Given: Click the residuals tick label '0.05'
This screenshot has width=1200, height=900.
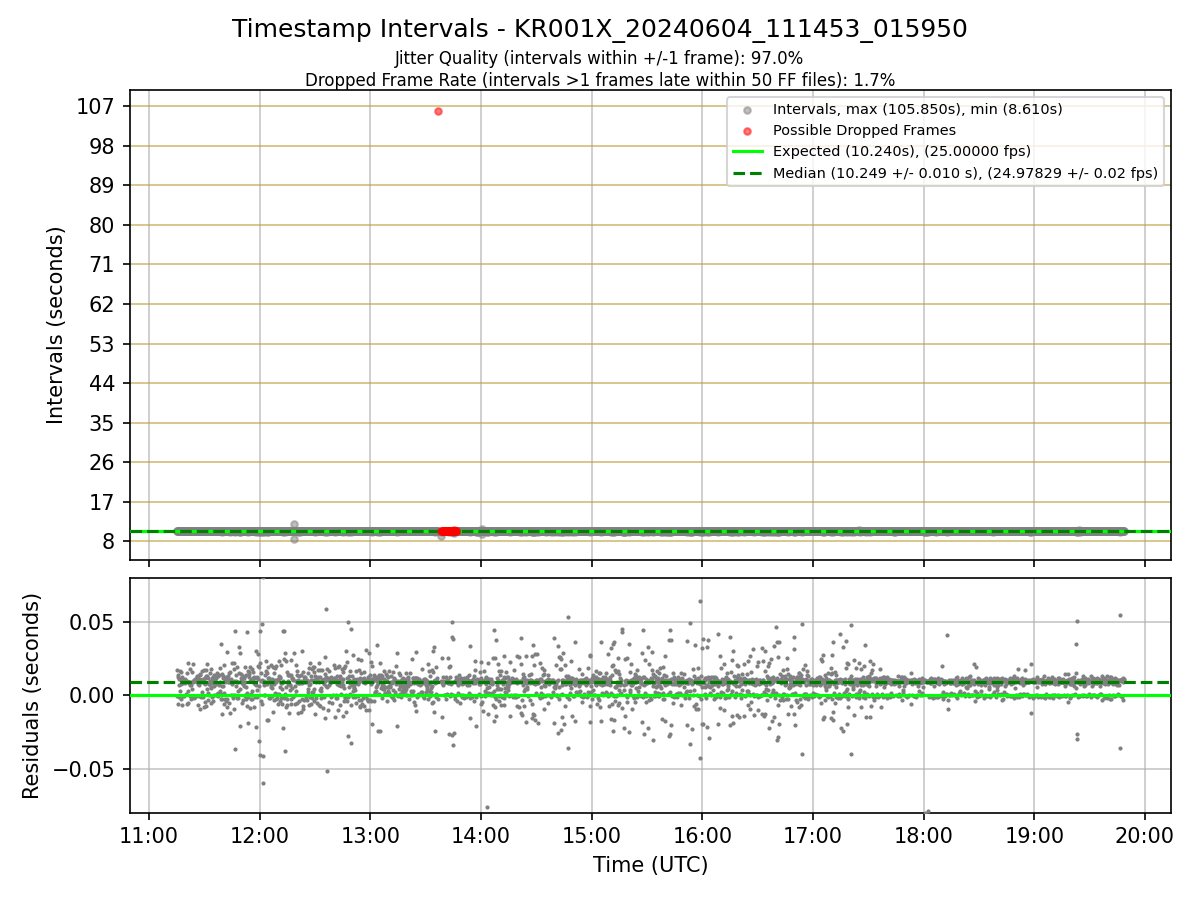Looking at the screenshot, I should (x=92, y=622).
